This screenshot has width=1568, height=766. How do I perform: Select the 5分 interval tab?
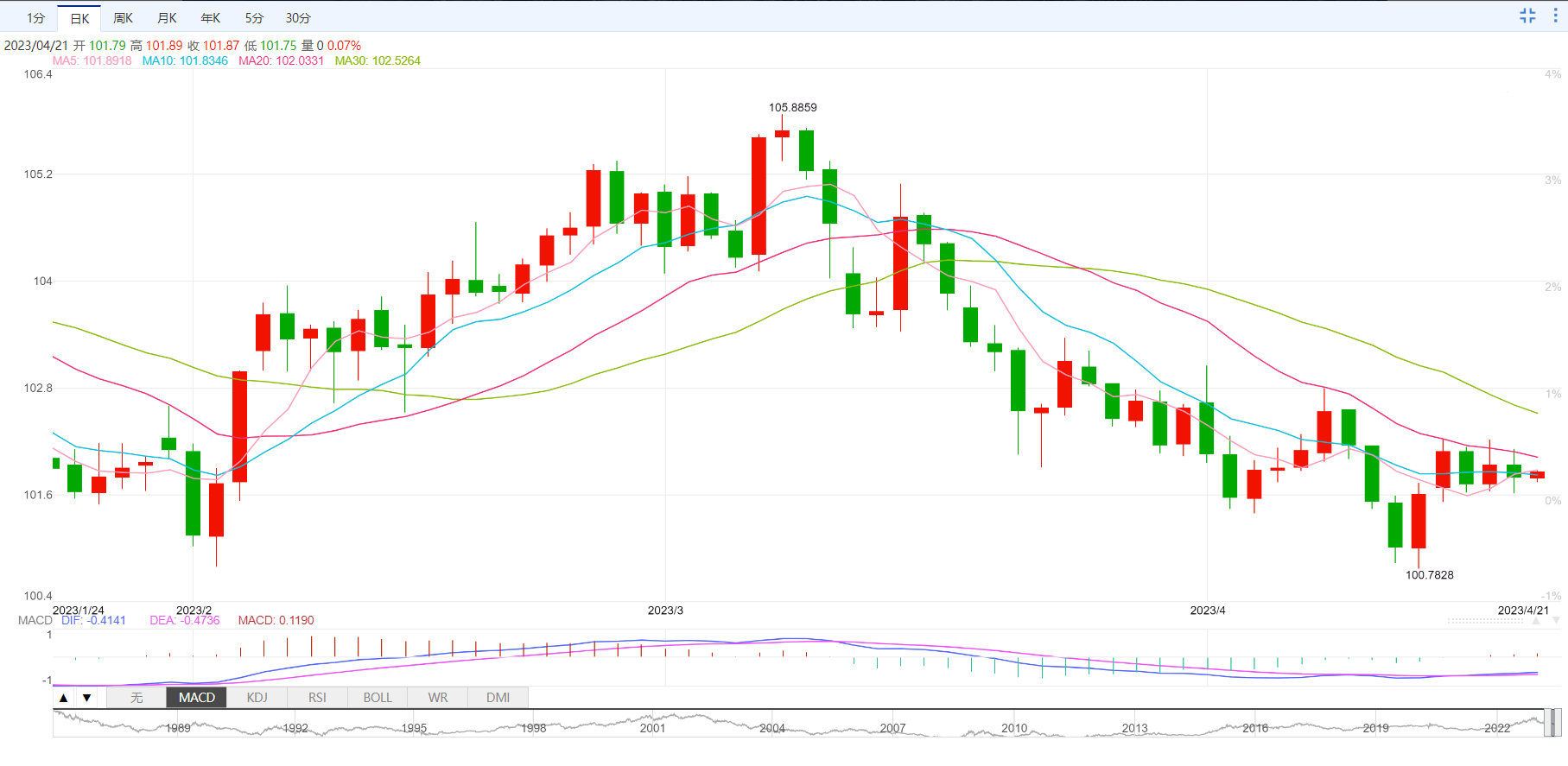click(x=254, y=18)
